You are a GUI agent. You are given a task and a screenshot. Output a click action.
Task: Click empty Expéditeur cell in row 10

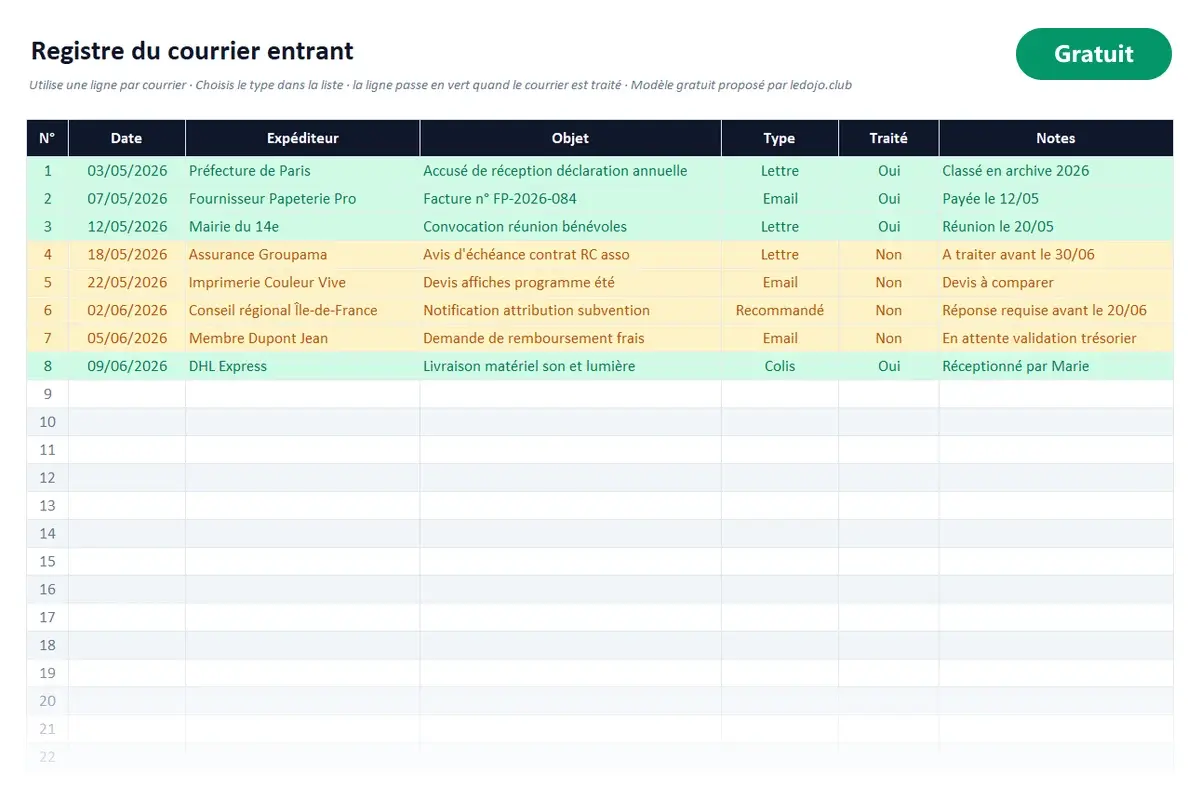302,423
